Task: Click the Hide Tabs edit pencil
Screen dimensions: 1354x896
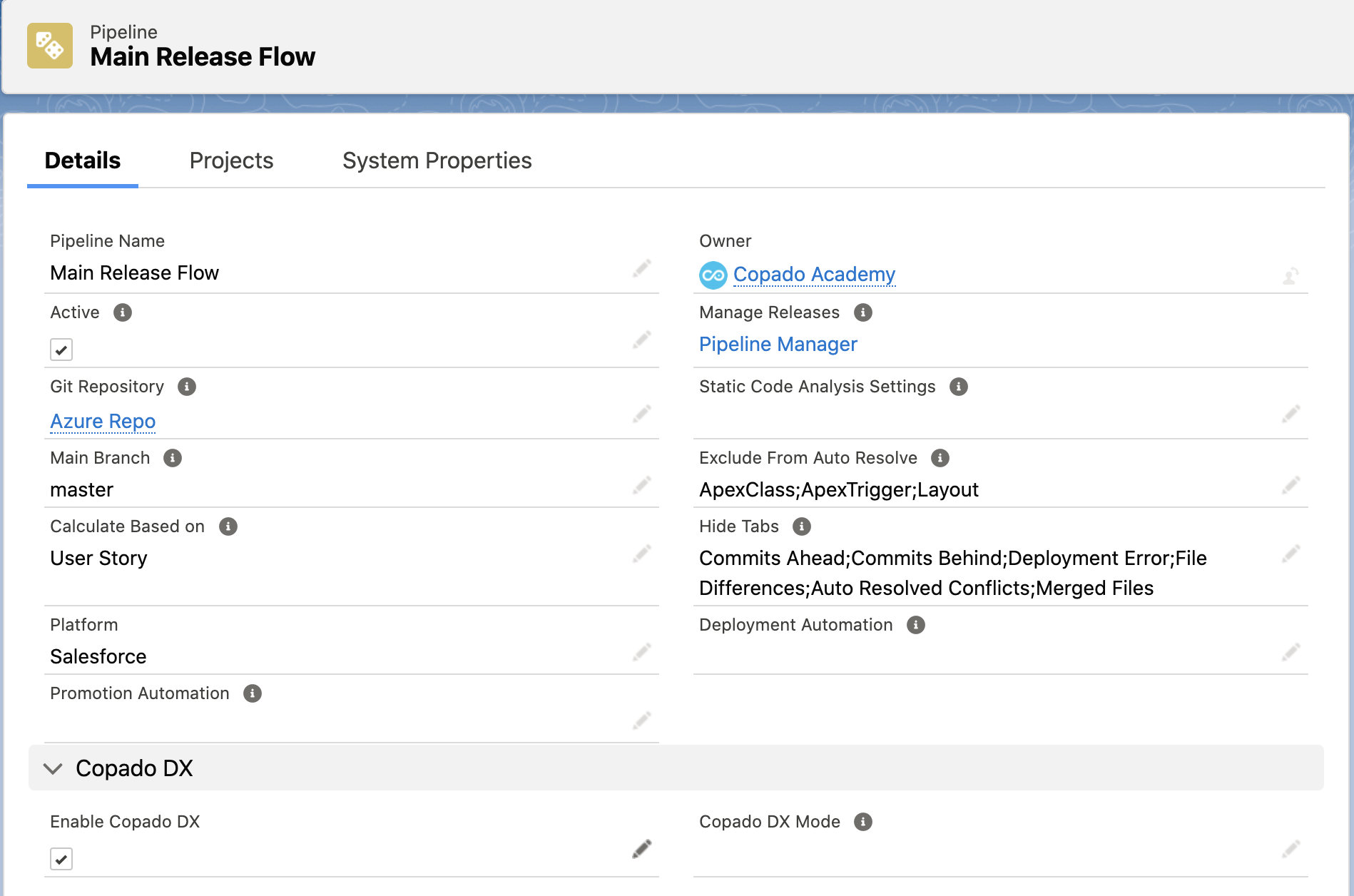Action: 1291,554
